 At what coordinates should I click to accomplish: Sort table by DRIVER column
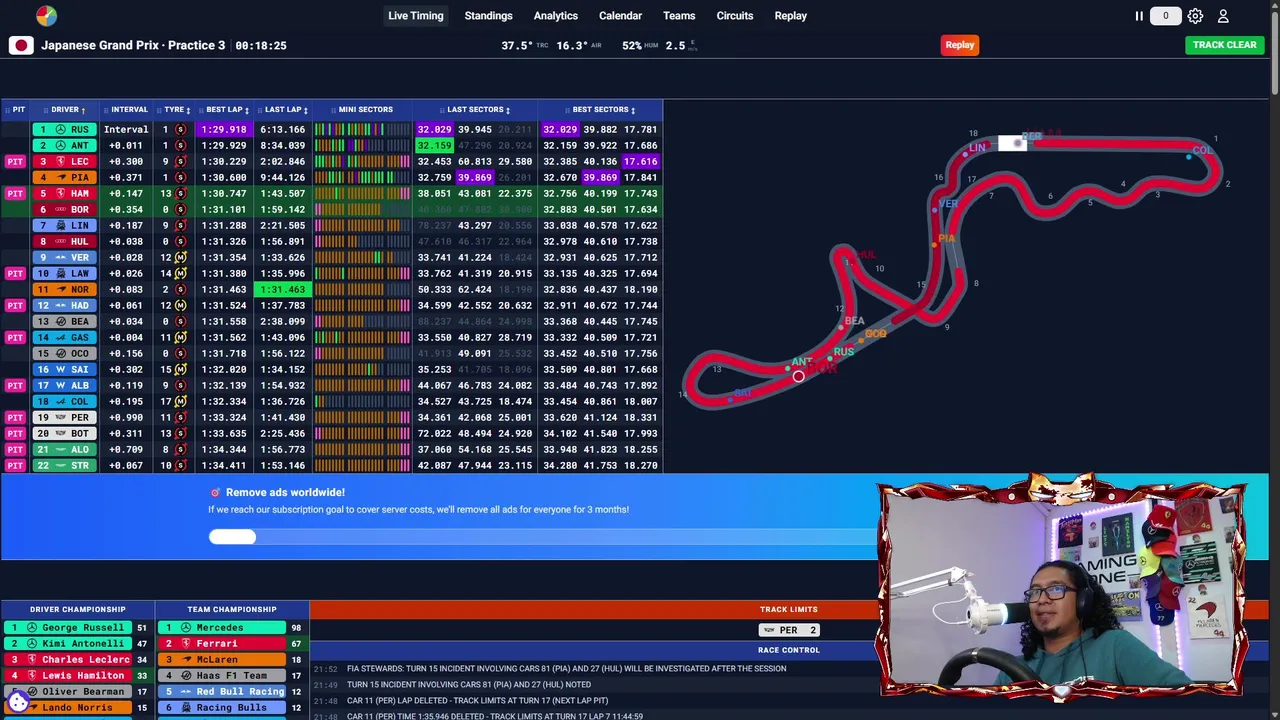click(x=67, y=109)
